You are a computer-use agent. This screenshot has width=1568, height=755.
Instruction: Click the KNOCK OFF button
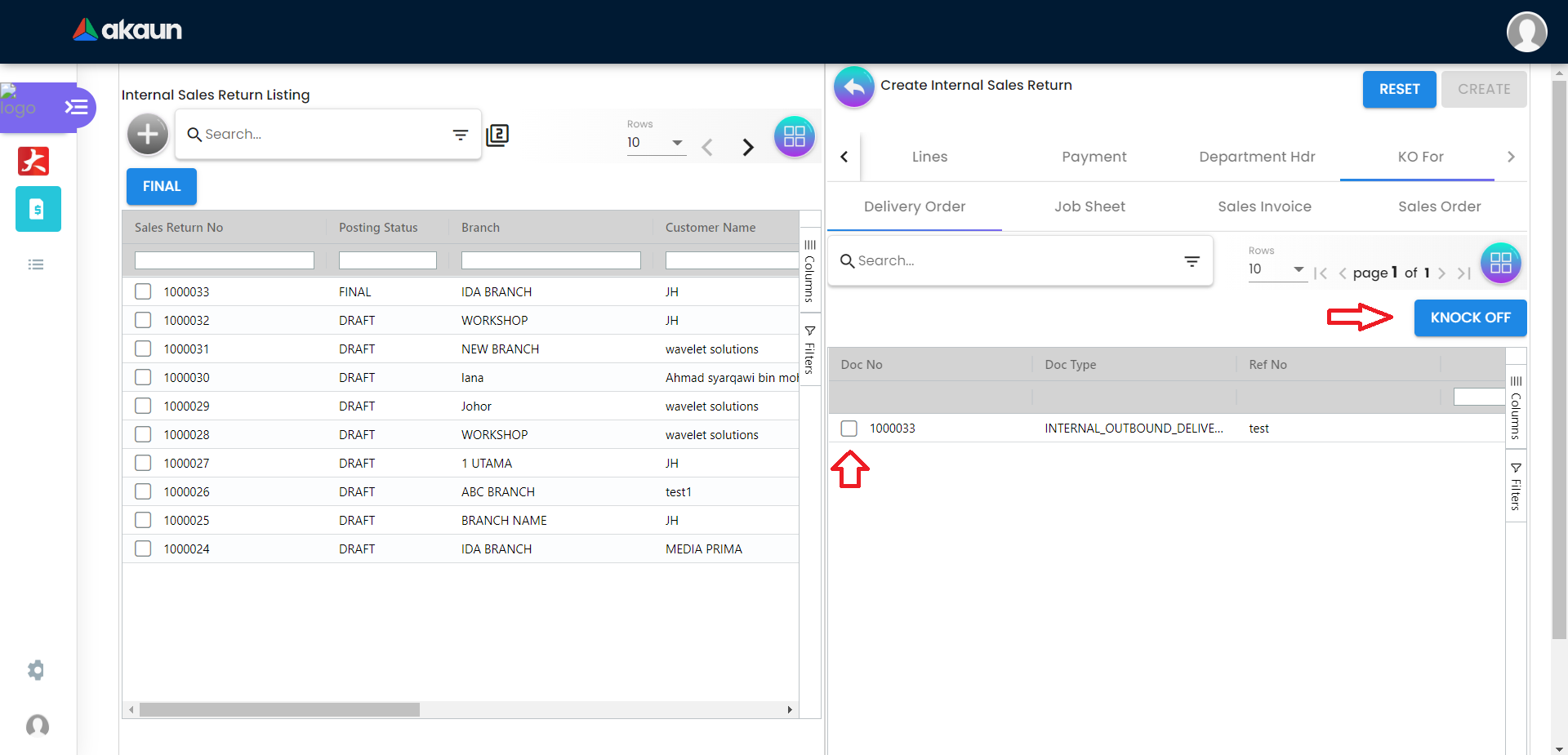click(1469, 318)
